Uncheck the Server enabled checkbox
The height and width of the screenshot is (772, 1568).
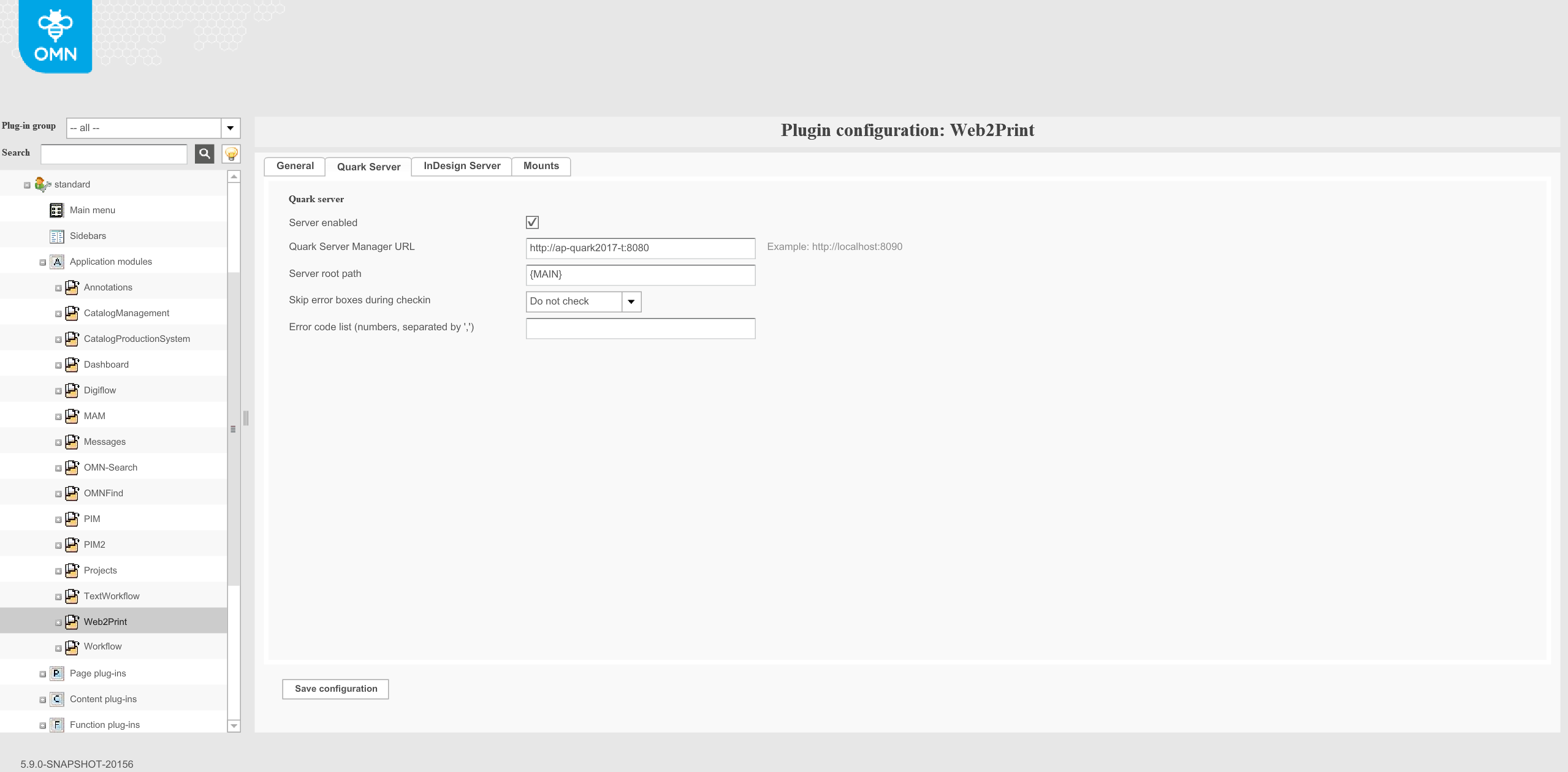(x=532, y=222)
